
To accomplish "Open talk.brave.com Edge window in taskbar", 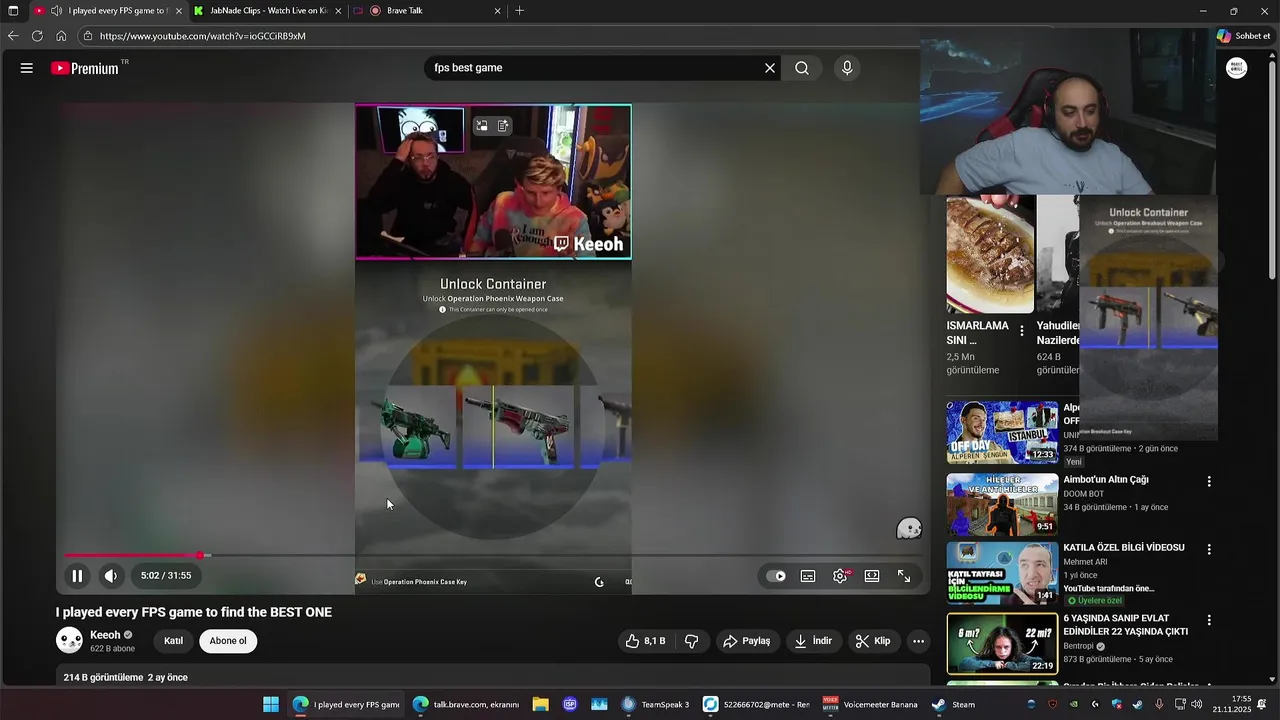I will 466,704.
